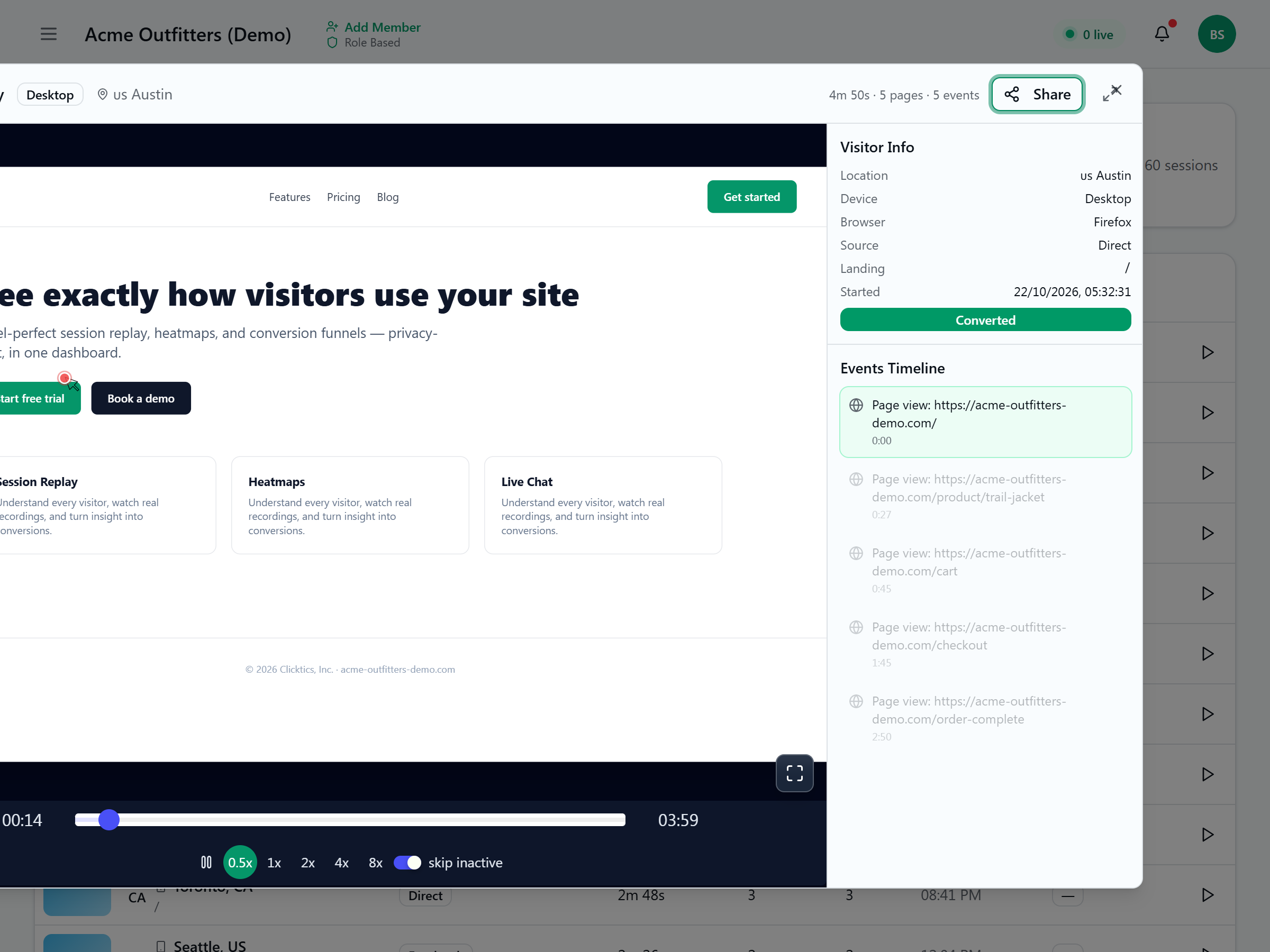
Task: Set playback speed to 8x
Action: point(376,862)
